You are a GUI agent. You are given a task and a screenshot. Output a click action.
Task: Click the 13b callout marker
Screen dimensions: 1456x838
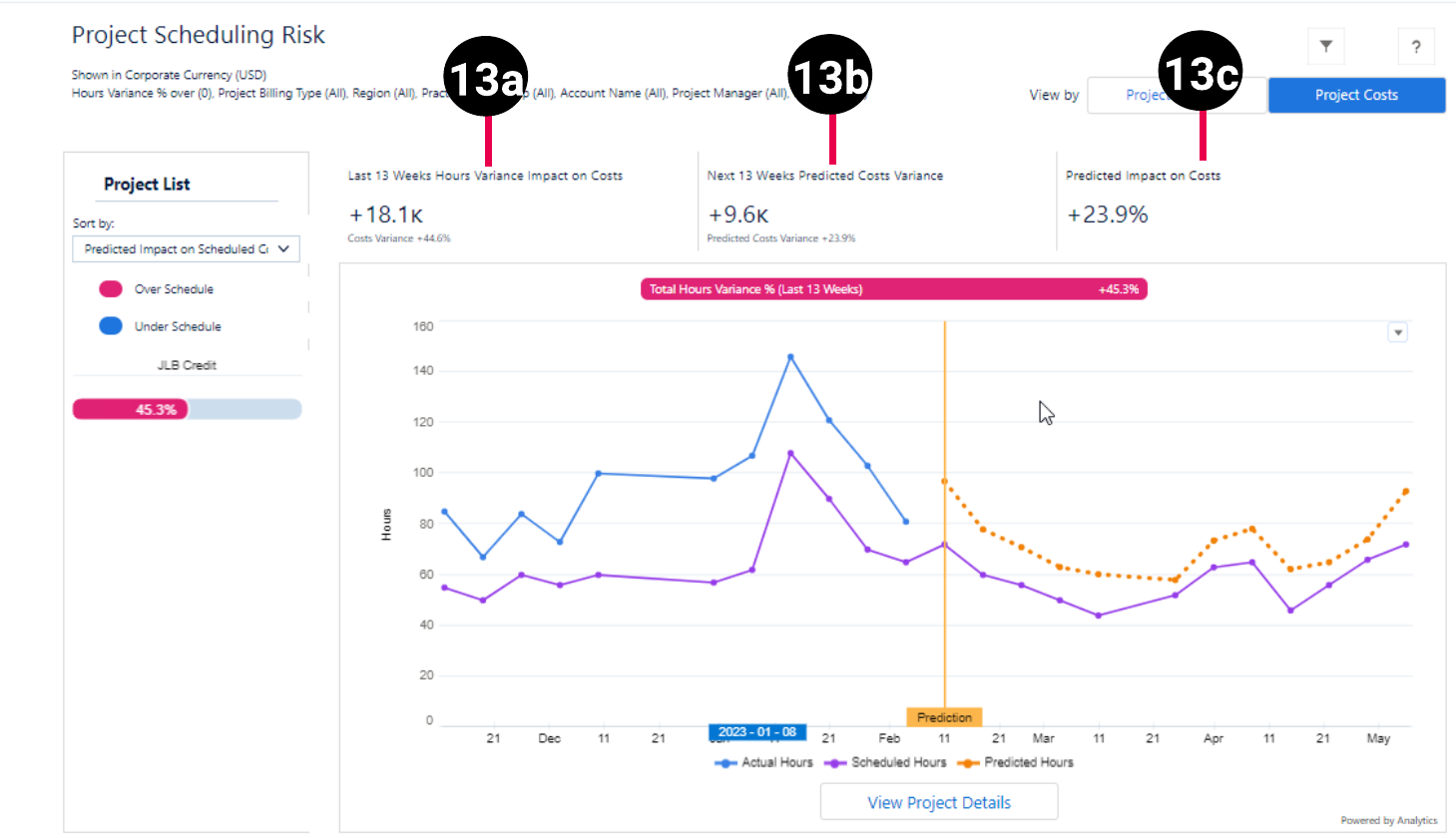[x=830, y=75]
